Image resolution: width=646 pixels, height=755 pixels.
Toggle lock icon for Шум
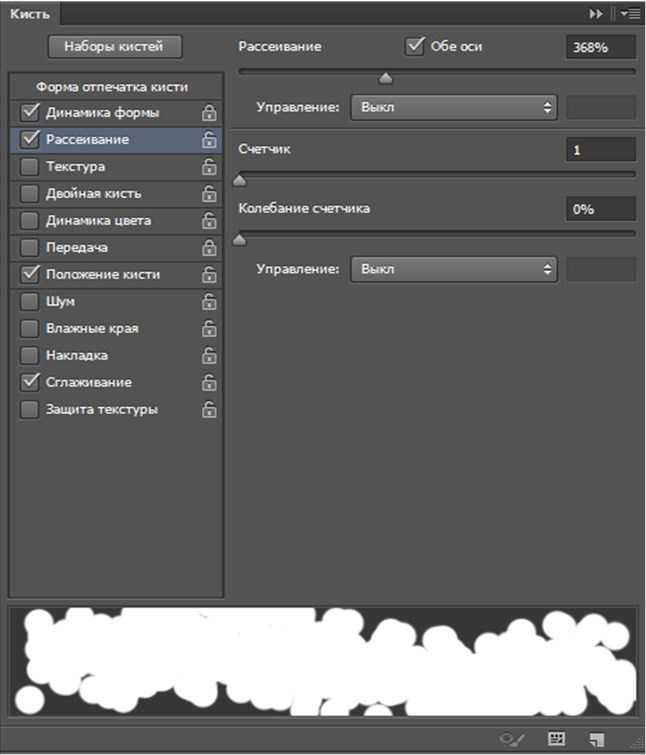[209, 301]
